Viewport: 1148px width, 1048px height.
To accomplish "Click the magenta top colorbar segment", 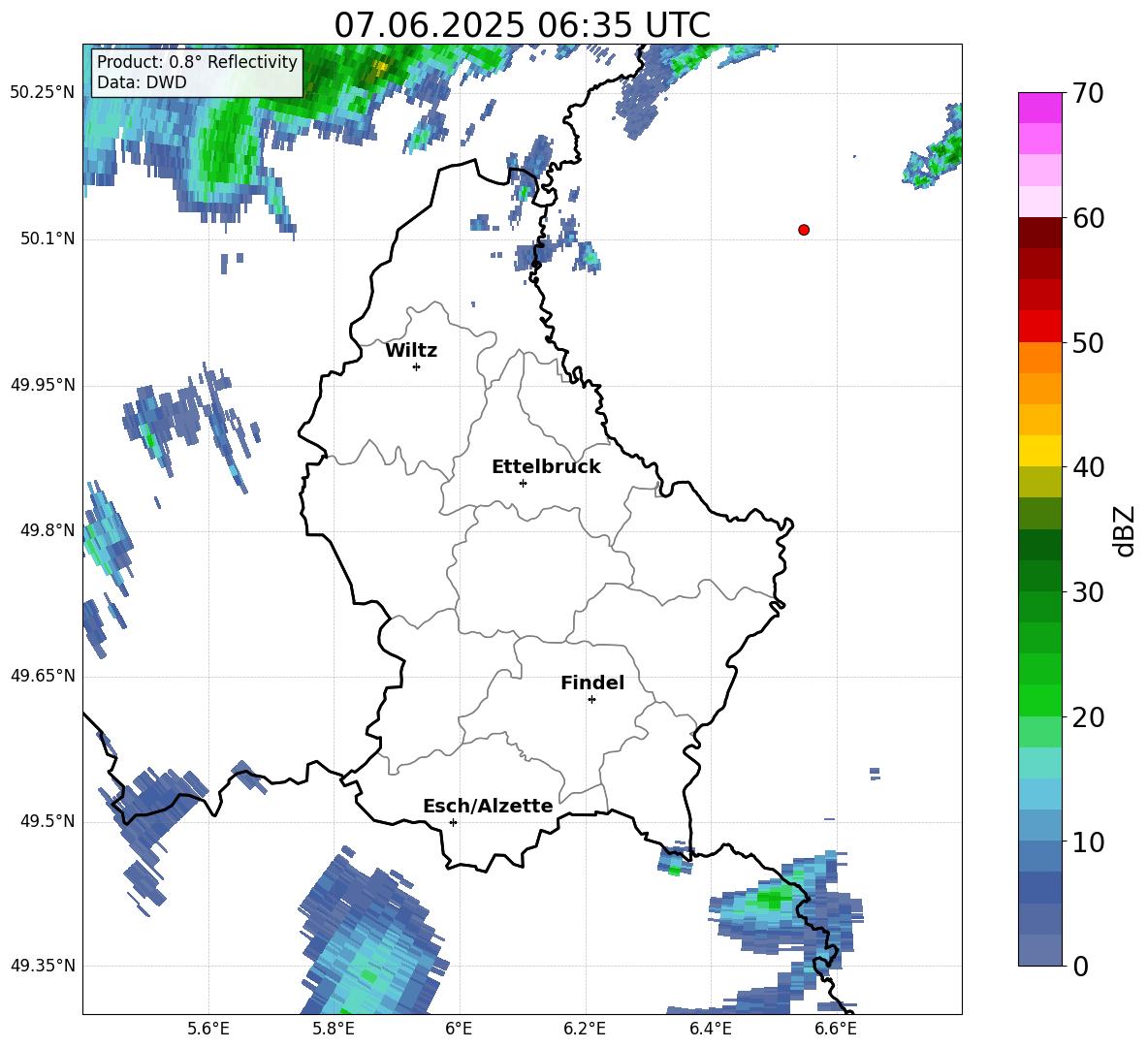I will (1039, 108).
